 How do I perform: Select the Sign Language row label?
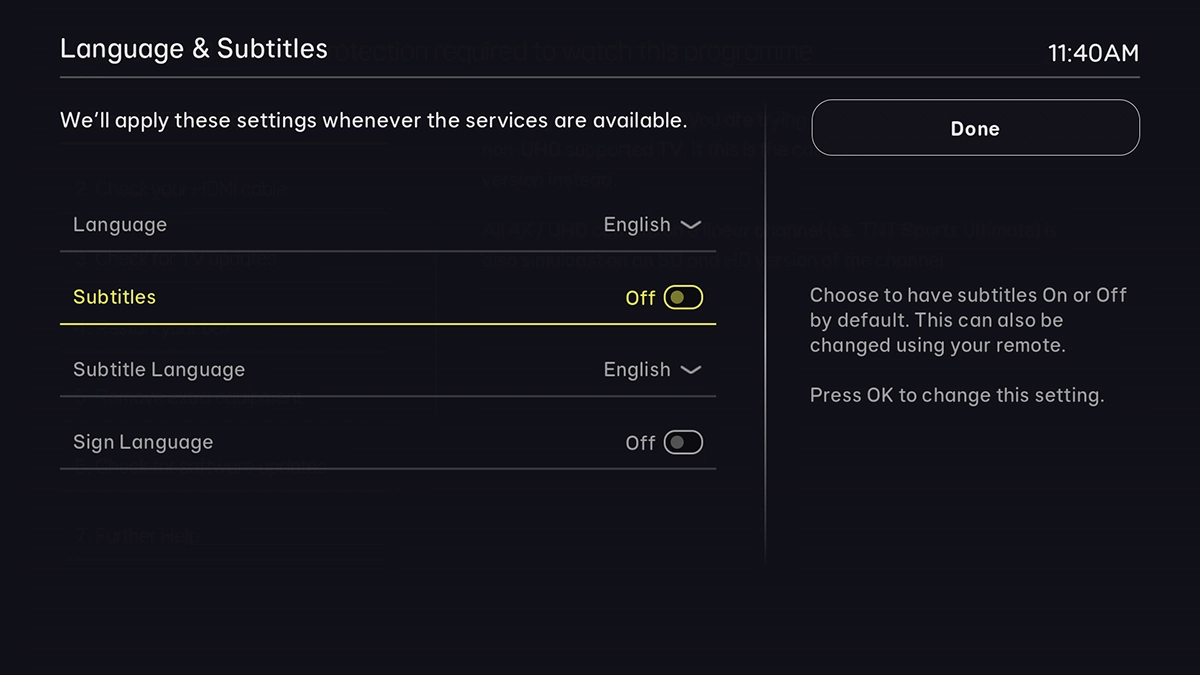tap(143, 442)
